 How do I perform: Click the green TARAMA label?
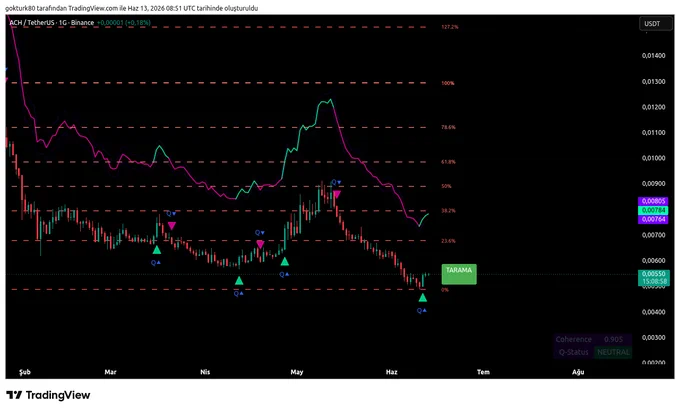tap(459, 274)
